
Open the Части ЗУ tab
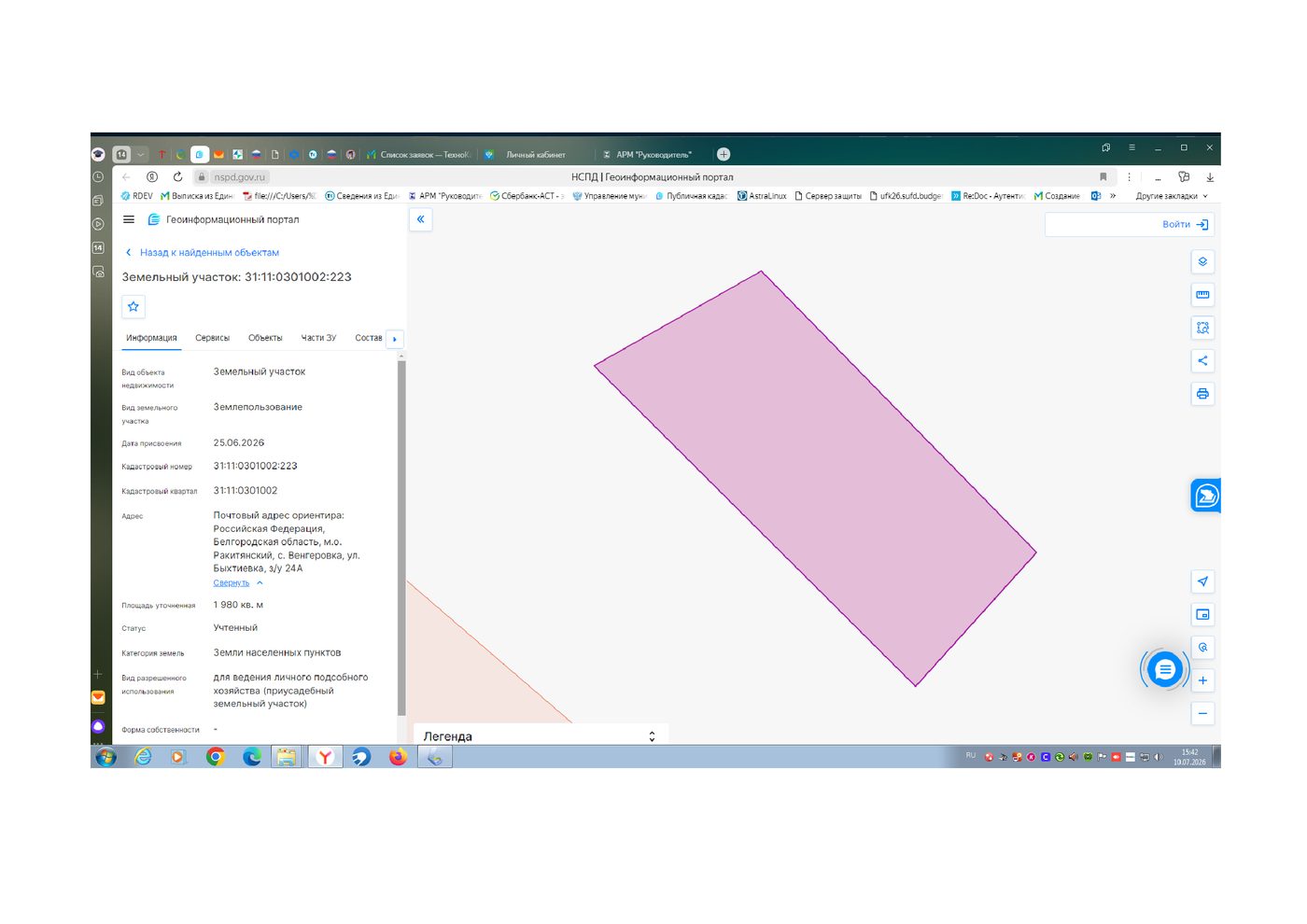pos(318,338)
